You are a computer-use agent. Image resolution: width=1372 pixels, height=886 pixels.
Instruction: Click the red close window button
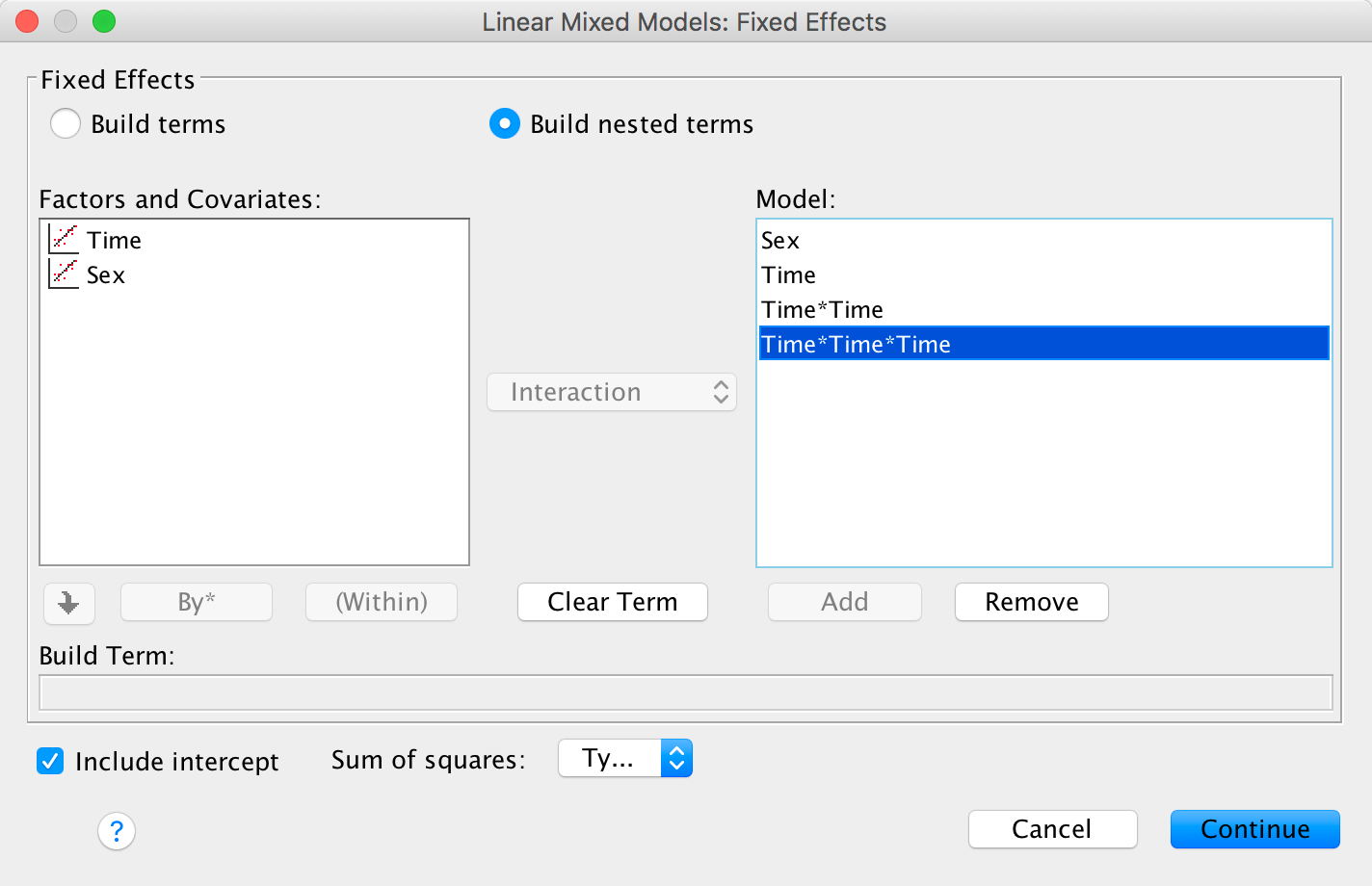[x=27, y=21]
